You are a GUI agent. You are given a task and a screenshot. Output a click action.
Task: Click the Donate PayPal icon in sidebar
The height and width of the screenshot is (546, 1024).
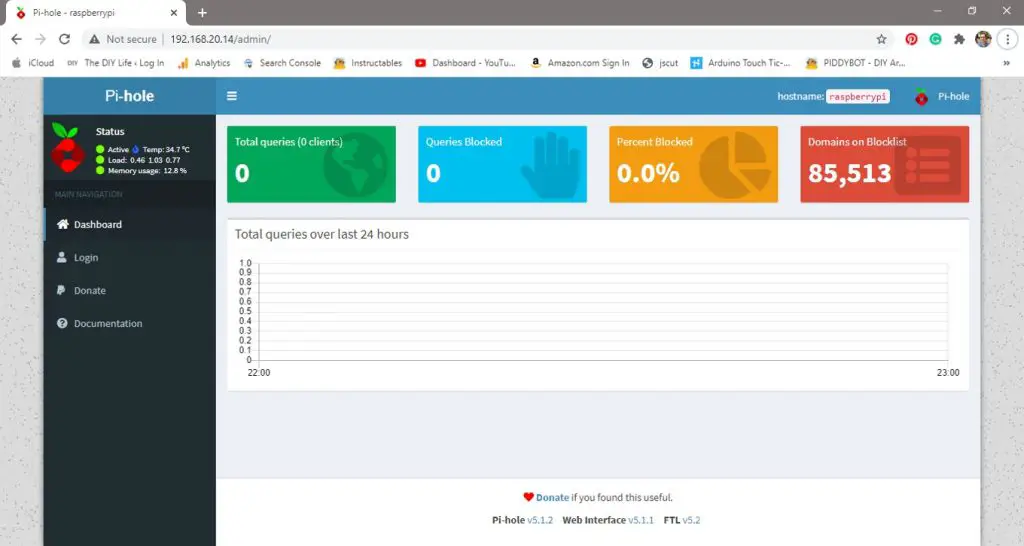pyautogui.click(x=62, y=291)
